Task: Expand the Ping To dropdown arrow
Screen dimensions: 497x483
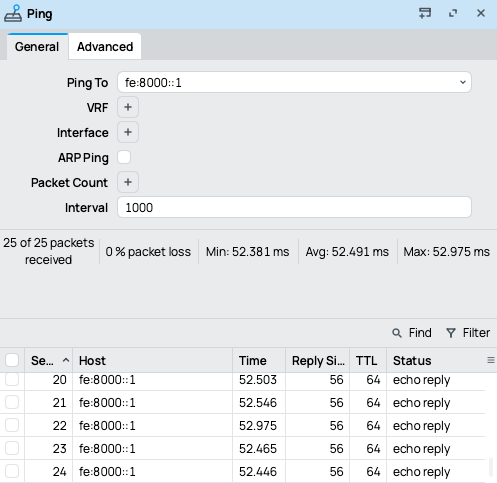Action: [463, 82]
